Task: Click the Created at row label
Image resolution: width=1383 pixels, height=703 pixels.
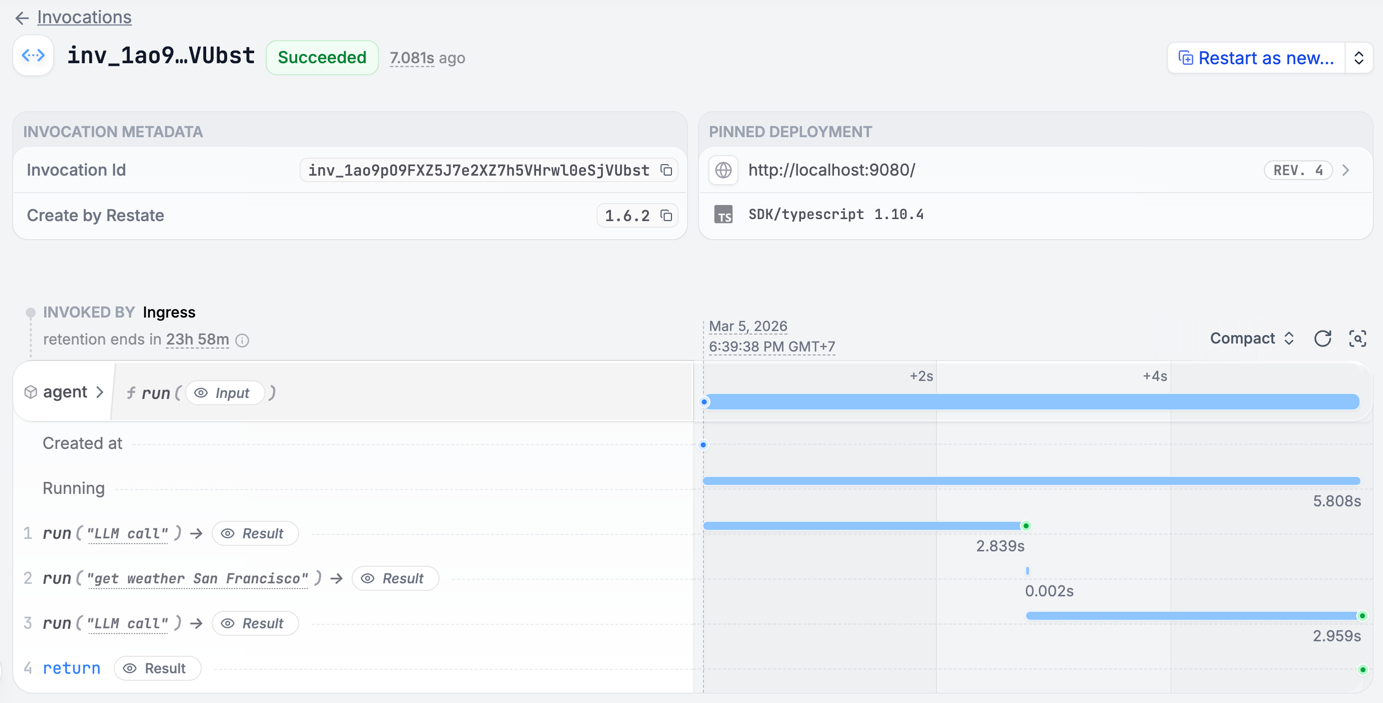Action: pos(82,443)
